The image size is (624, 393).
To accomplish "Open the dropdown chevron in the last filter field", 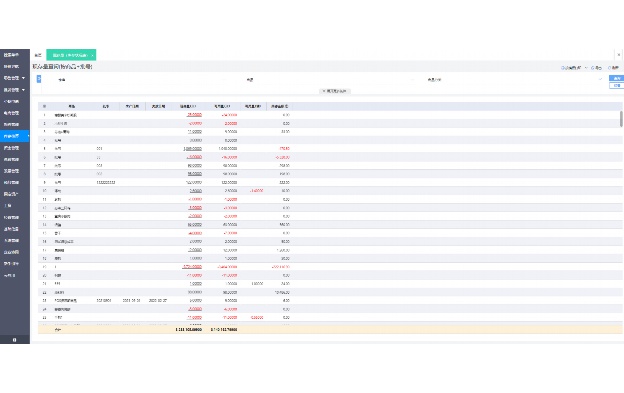I will (x=600, y=79).
